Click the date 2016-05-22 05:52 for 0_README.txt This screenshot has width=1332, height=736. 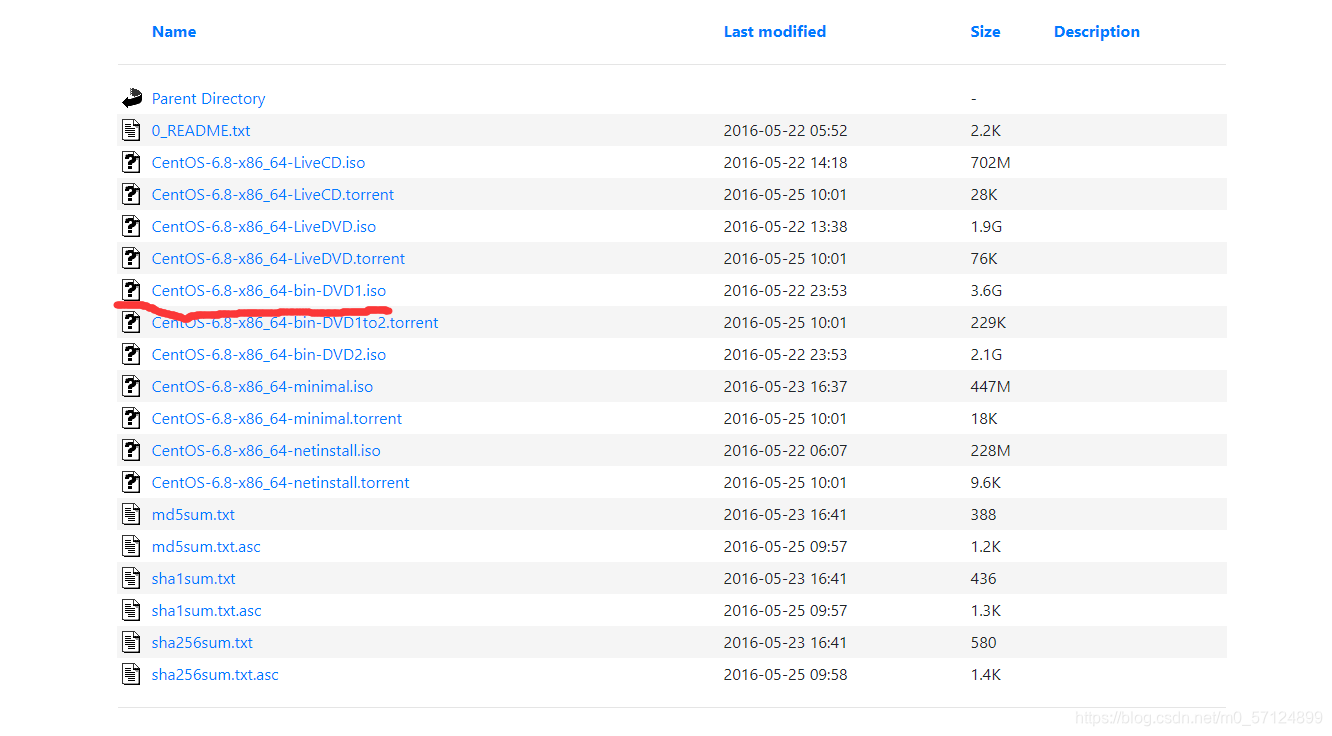[786, 131]
